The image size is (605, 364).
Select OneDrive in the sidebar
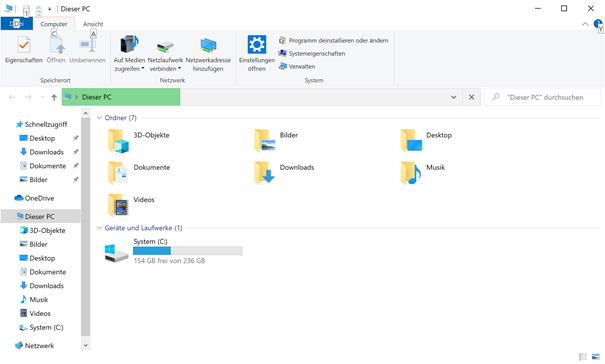[34, 198]
